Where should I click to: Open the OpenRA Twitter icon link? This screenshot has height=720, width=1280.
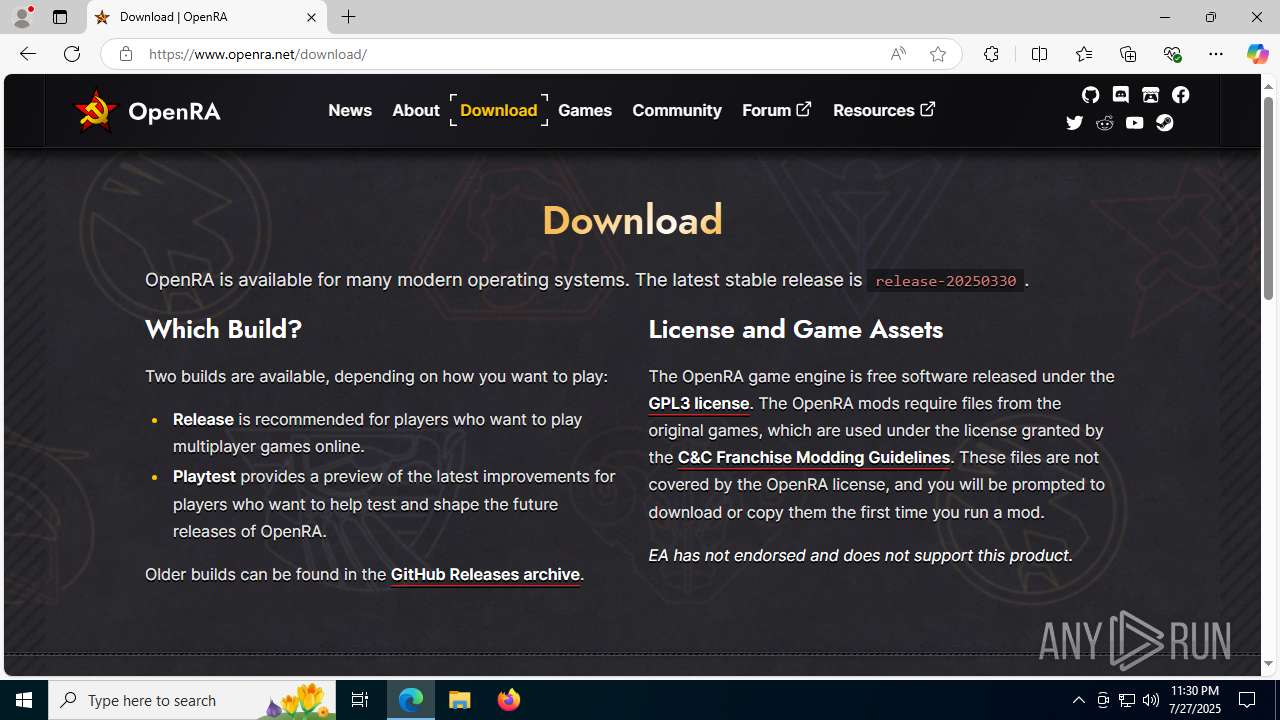1074,123
